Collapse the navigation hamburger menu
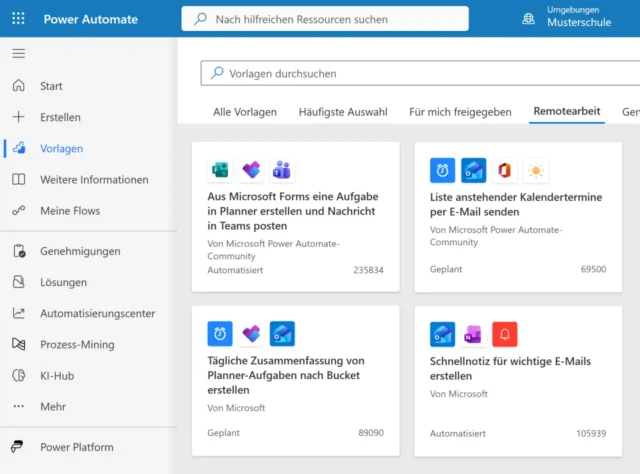 18,53
